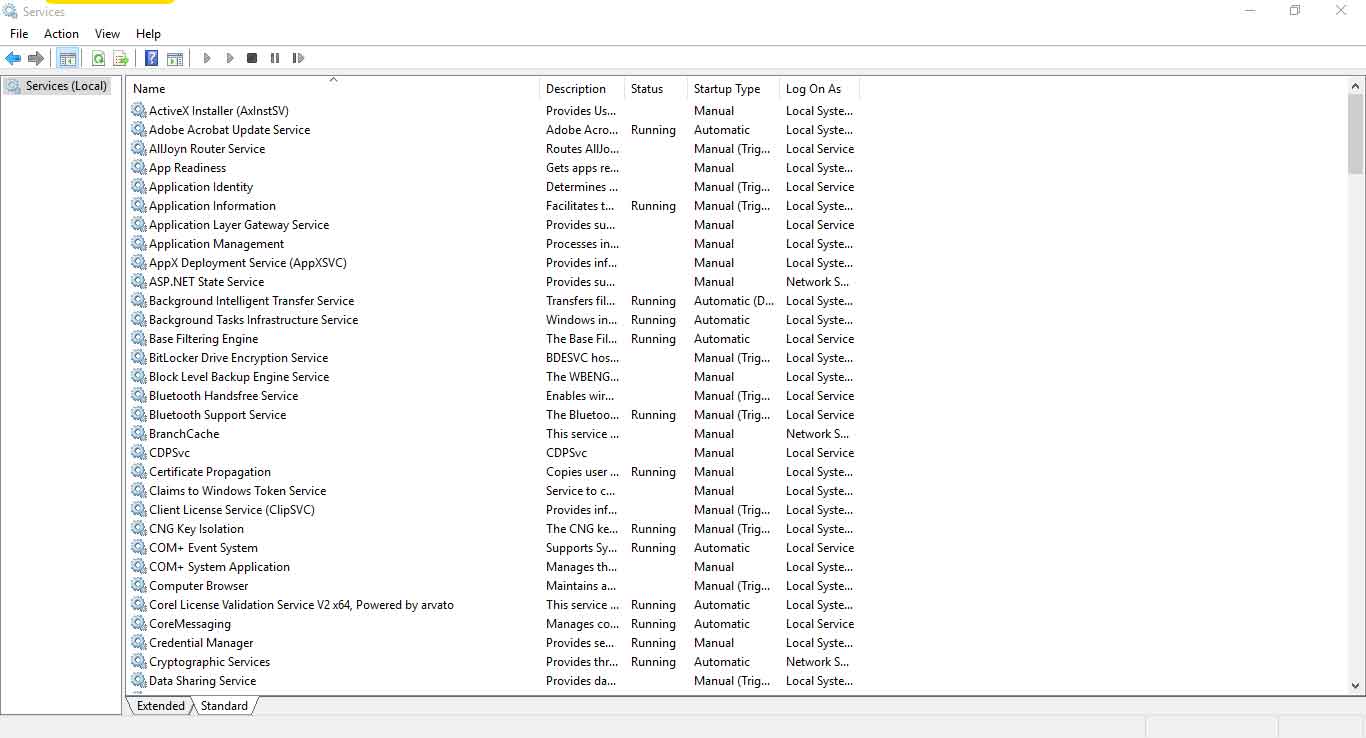Viewport: 1366px width, 738px height.
Task: Click gear icon beside AllJoyn Router Service
Action: (x=138, y=149)
